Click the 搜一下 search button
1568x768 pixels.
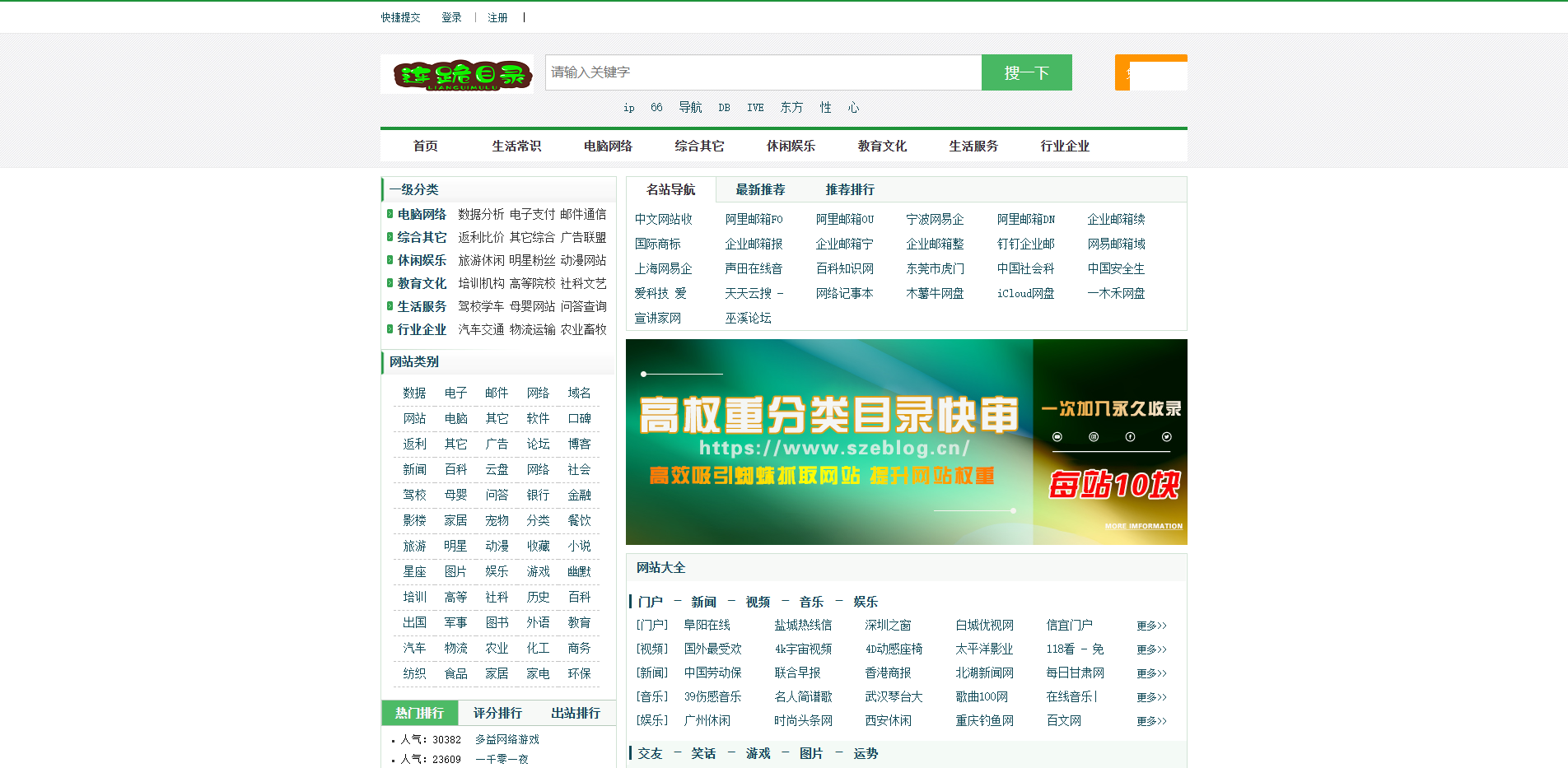[1026, 72]
